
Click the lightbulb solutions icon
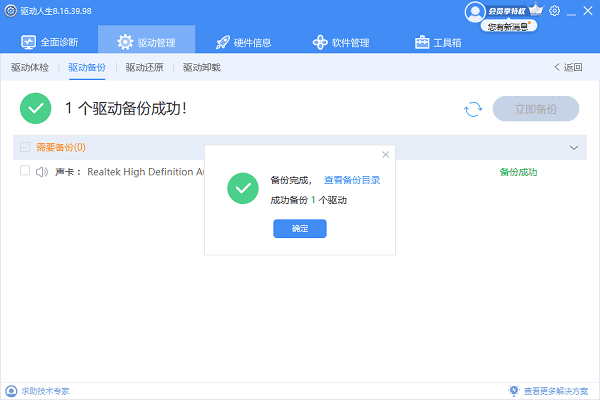coord(514,391)
